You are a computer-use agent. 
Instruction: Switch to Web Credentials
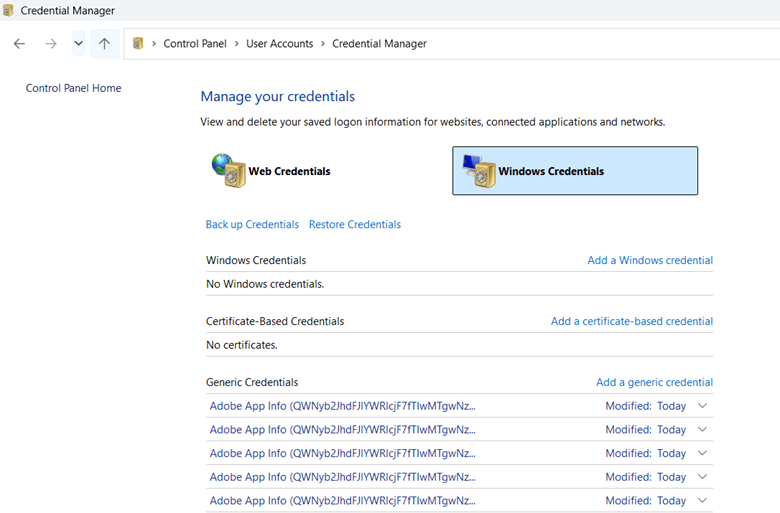click(x=290, y=171)
